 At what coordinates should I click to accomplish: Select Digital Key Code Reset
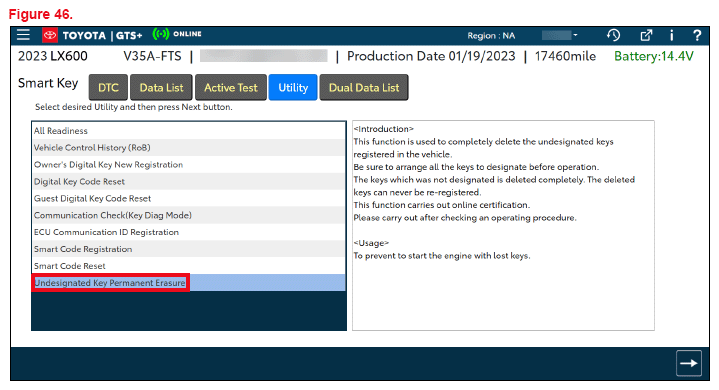pyautogui.click(x=188, y=181)
